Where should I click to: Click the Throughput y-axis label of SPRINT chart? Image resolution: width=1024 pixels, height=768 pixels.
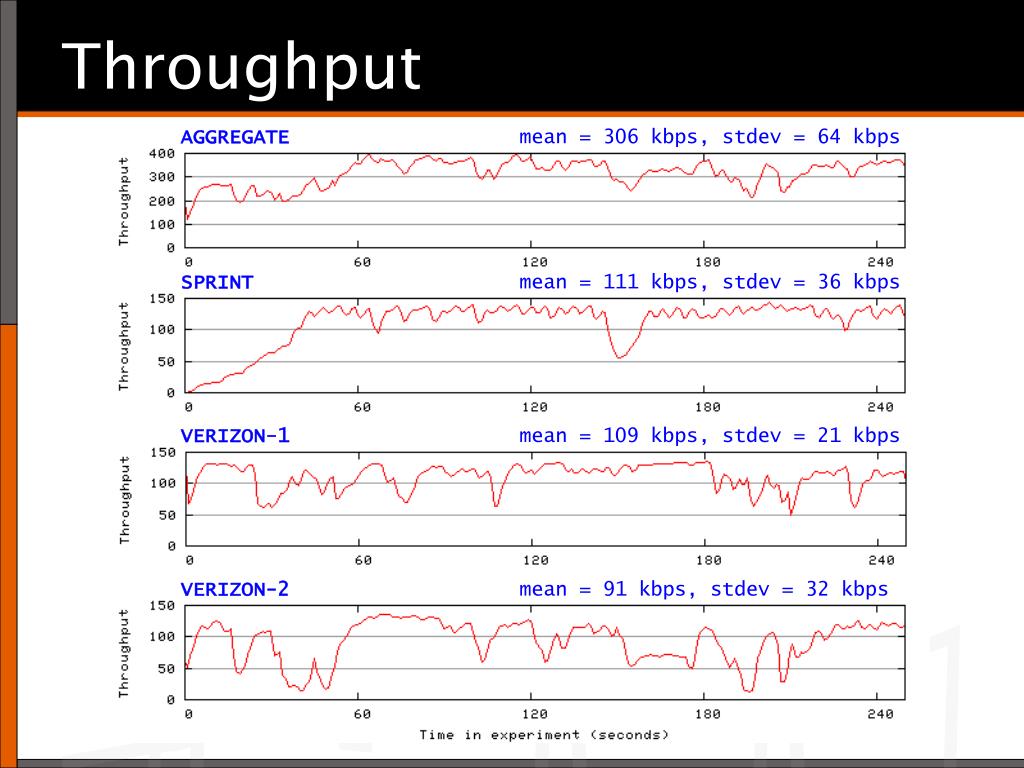(x=124, y=346)
